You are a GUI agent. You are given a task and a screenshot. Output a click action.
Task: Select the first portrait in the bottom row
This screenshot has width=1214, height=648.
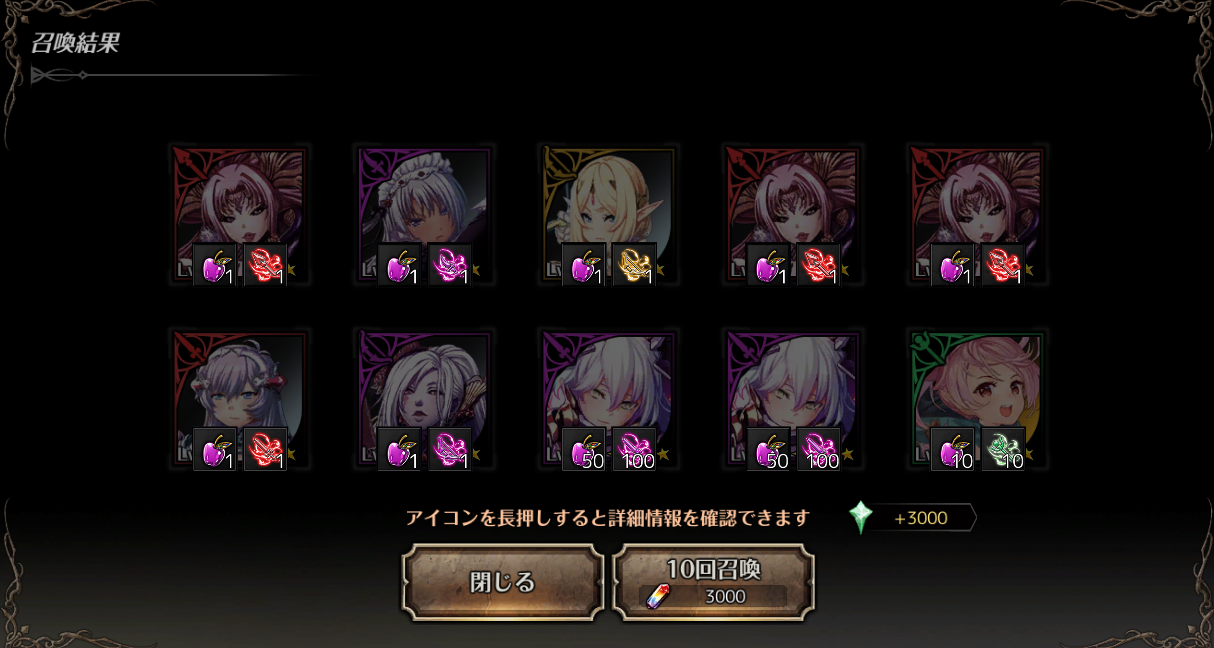click(240, 399)
